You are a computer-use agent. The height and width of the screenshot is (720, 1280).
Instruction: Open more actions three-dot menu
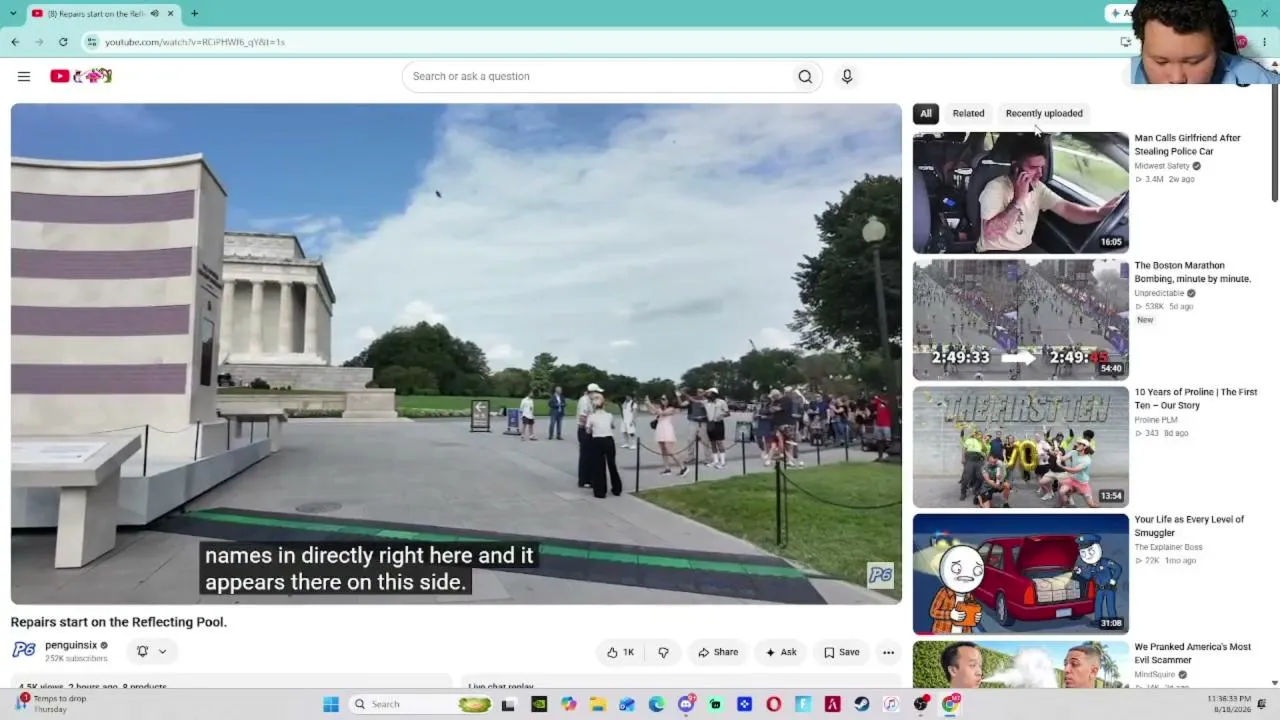[x=888, y=652]
